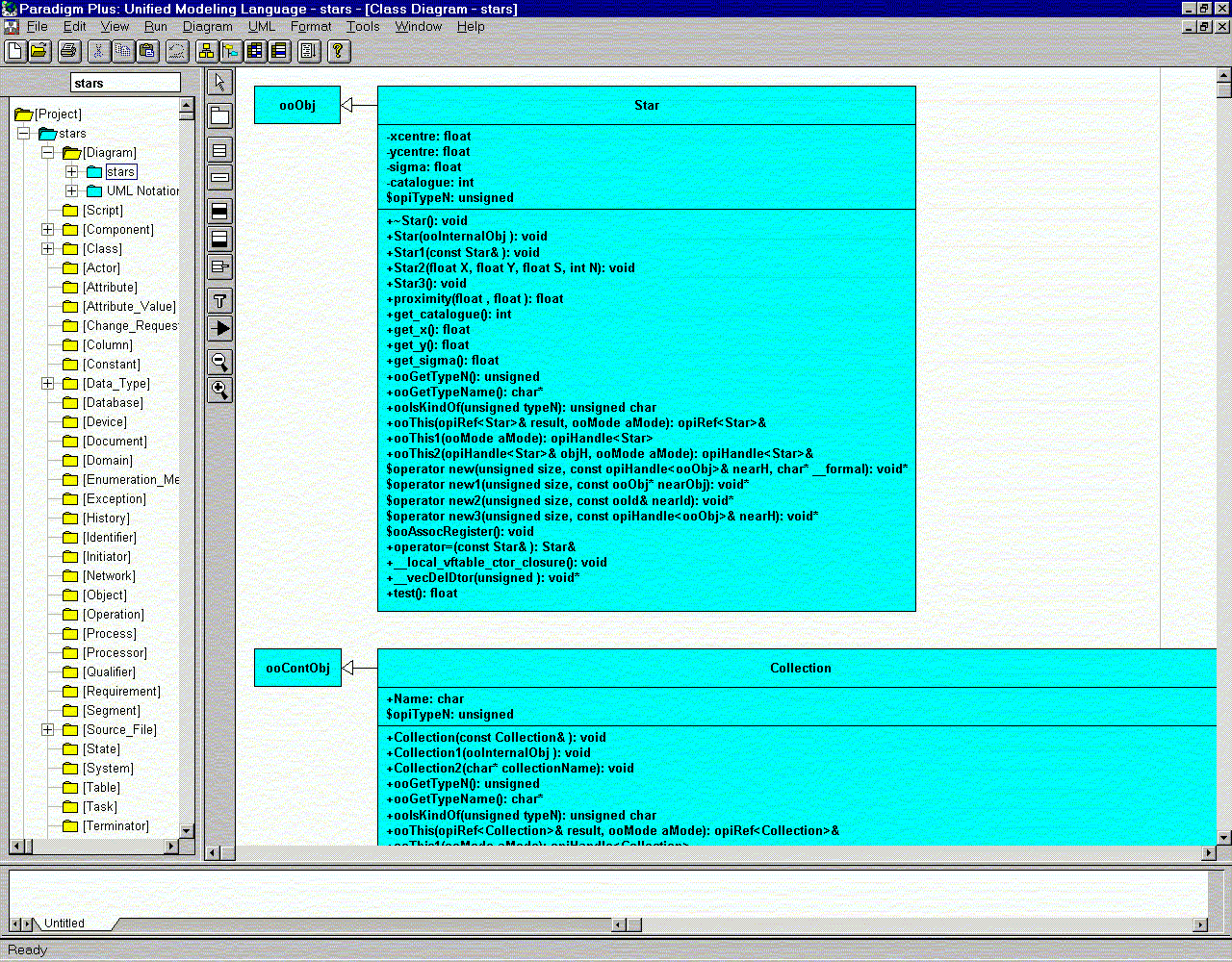Image resolution: width=1232 pixels, height=962 pixels.
Task: Select the text T tool
Action: click(x=220, y=301)
